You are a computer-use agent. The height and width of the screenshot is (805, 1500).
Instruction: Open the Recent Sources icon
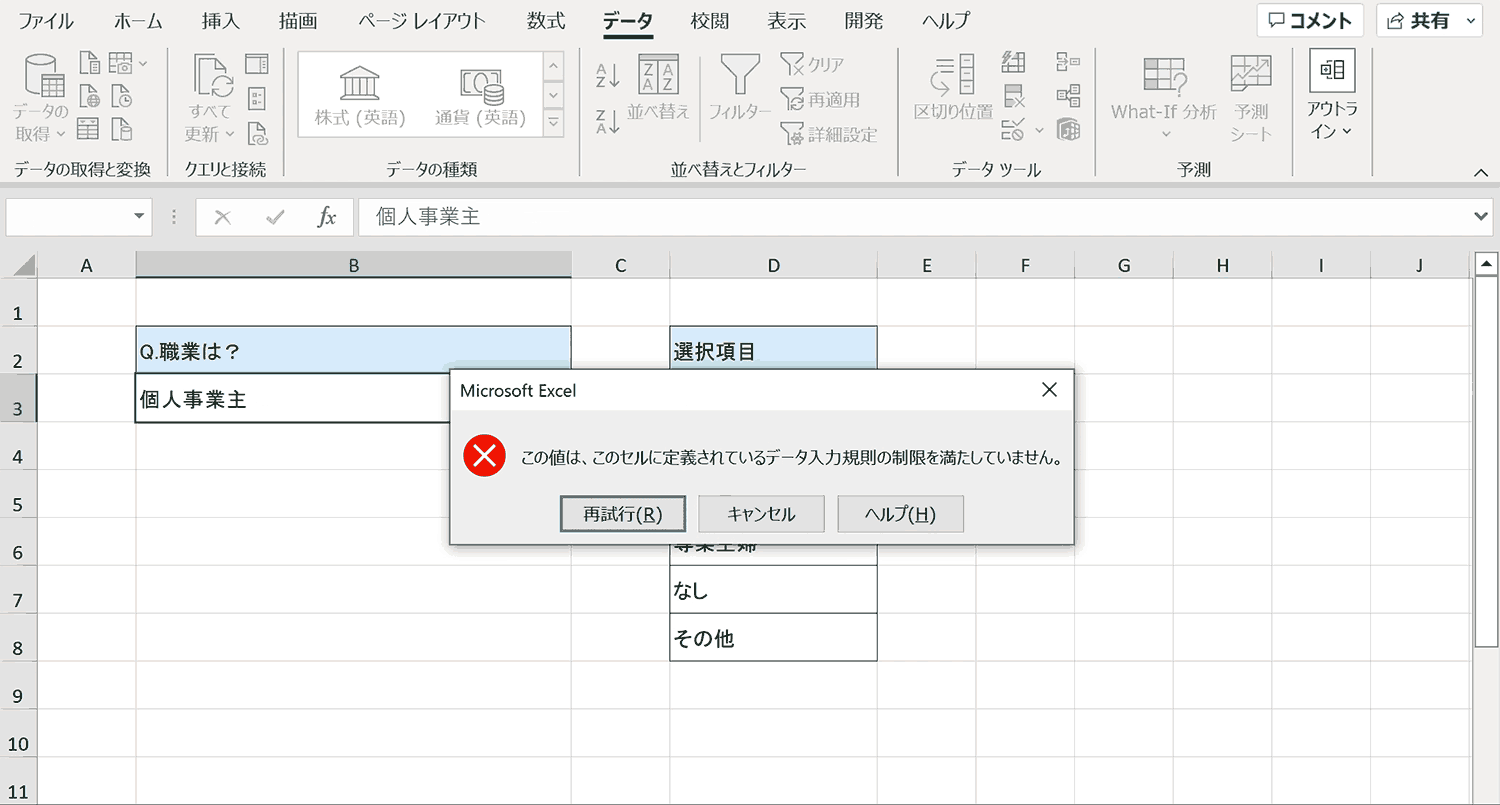[x=122, y=97]
